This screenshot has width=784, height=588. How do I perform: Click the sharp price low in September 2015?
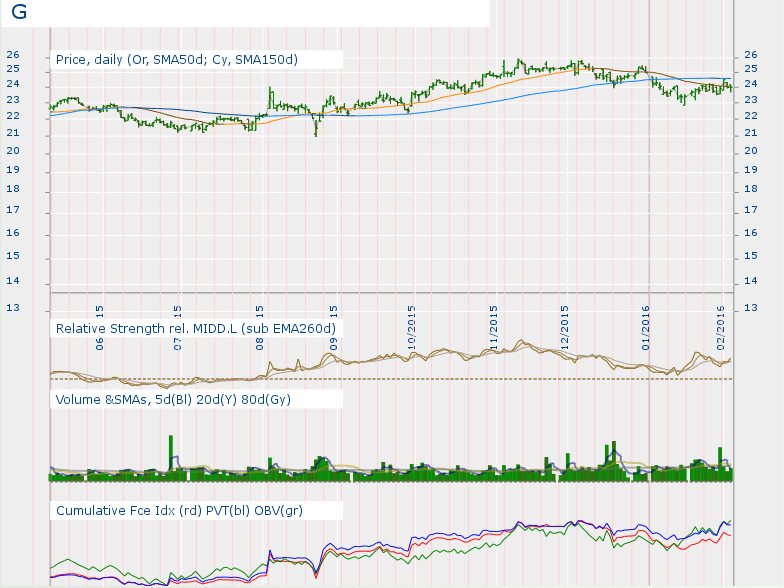pos(316,132)
